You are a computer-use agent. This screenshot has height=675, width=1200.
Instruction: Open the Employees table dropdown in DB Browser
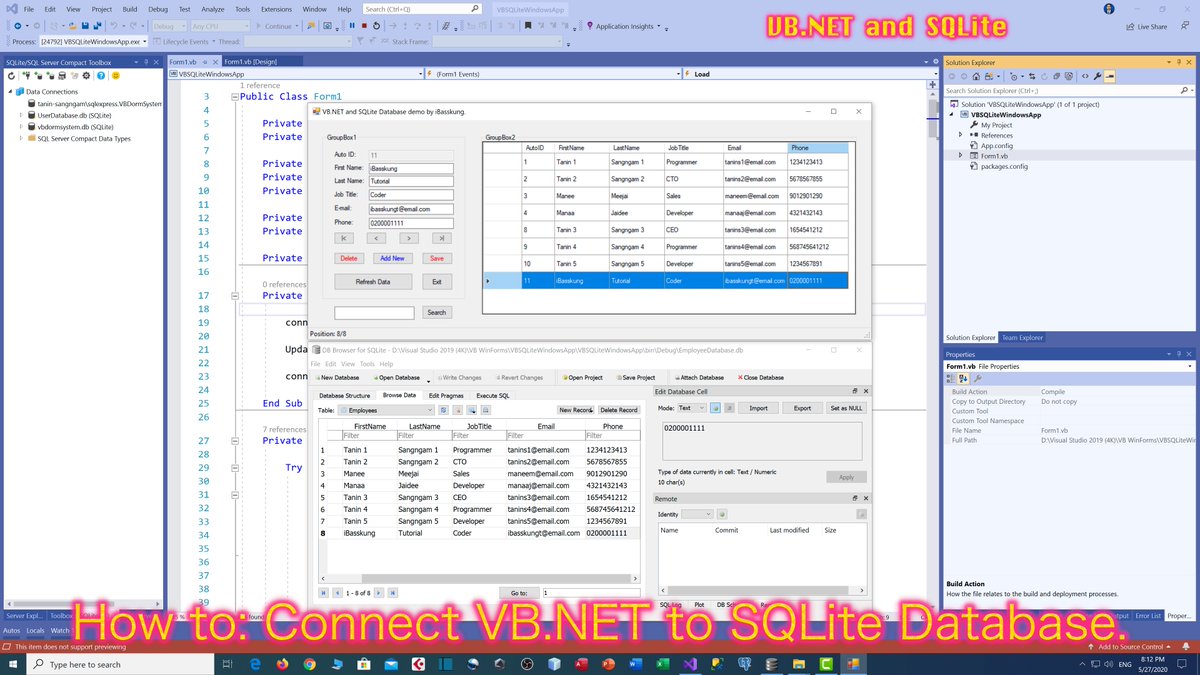(x=385, y=410)
